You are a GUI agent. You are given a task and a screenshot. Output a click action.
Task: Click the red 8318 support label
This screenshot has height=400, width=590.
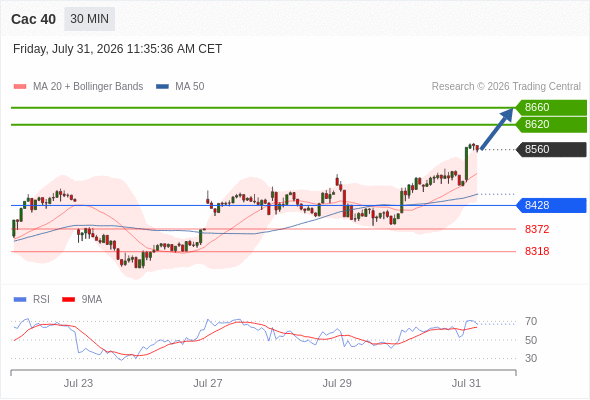[537, 251]
